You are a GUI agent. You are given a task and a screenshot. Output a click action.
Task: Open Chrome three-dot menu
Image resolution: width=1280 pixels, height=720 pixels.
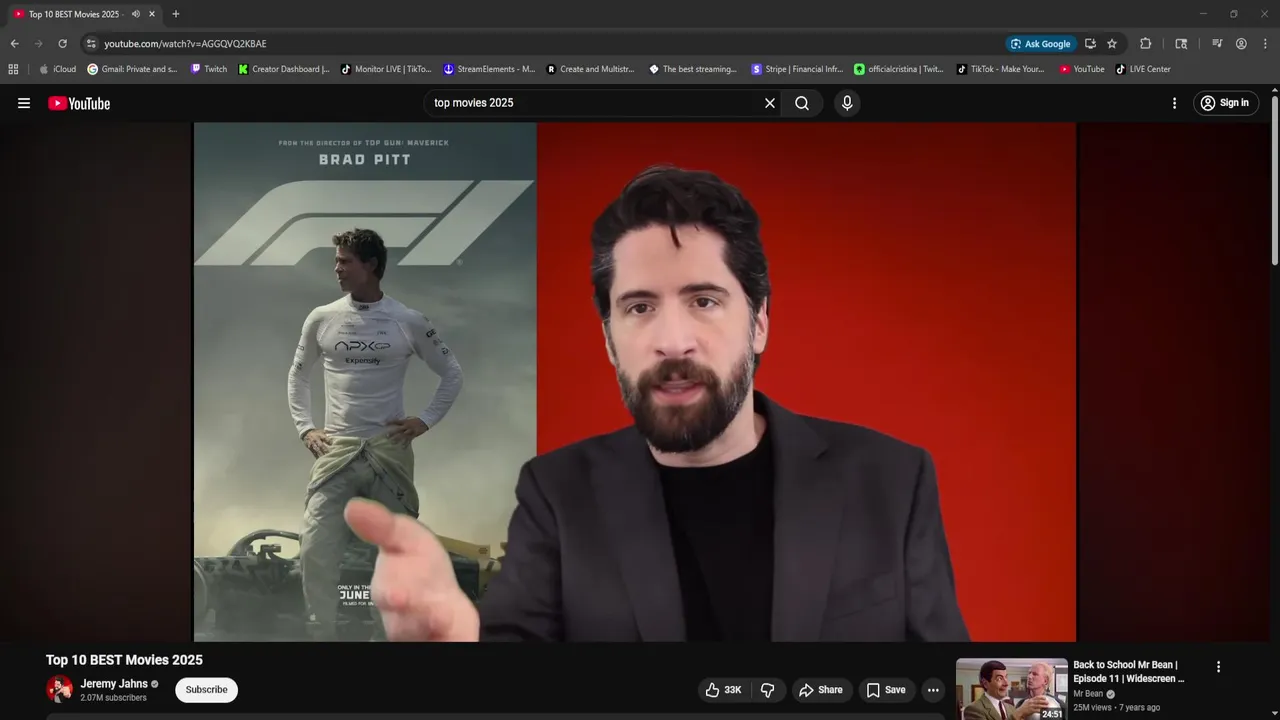click(1265, 44)
